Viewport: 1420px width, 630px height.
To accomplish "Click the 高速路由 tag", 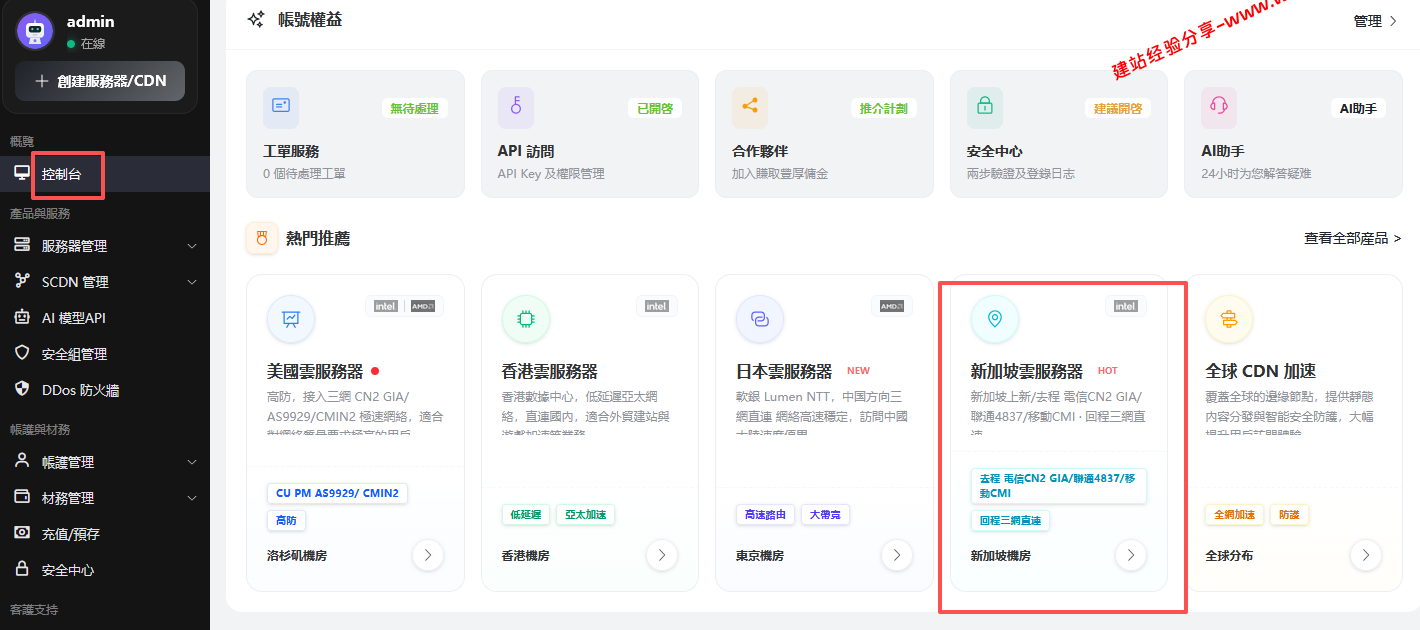I will click(766, 515).
